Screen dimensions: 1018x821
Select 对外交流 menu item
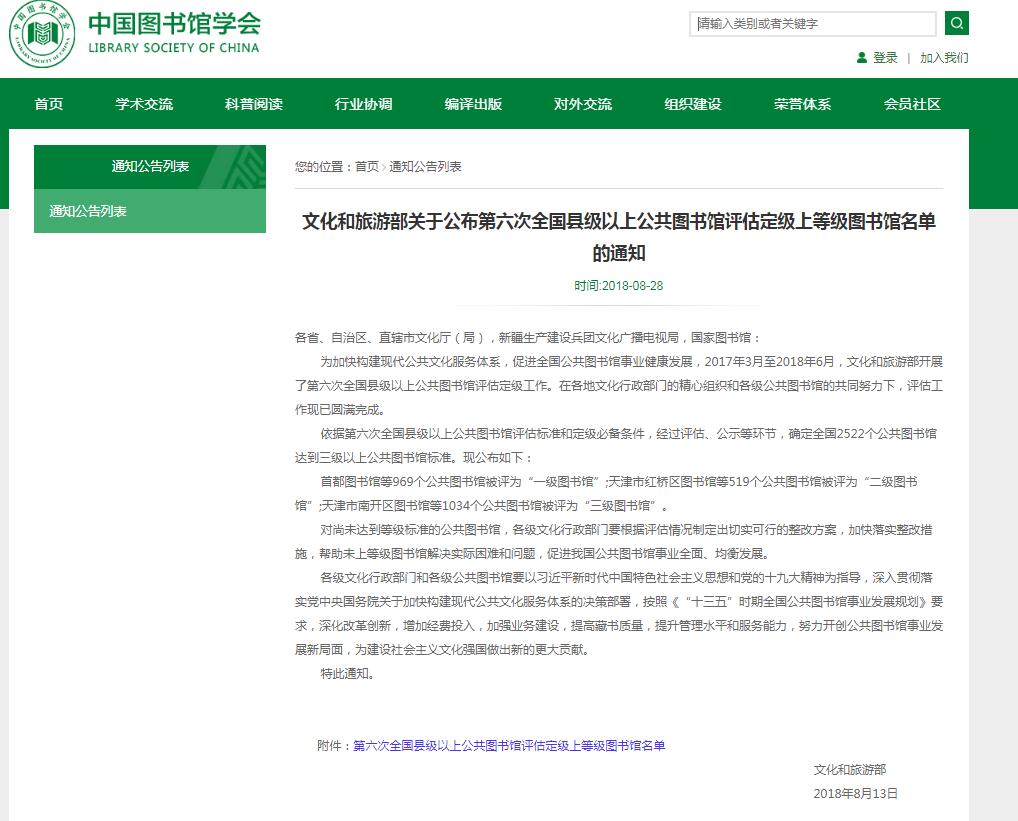583,104
